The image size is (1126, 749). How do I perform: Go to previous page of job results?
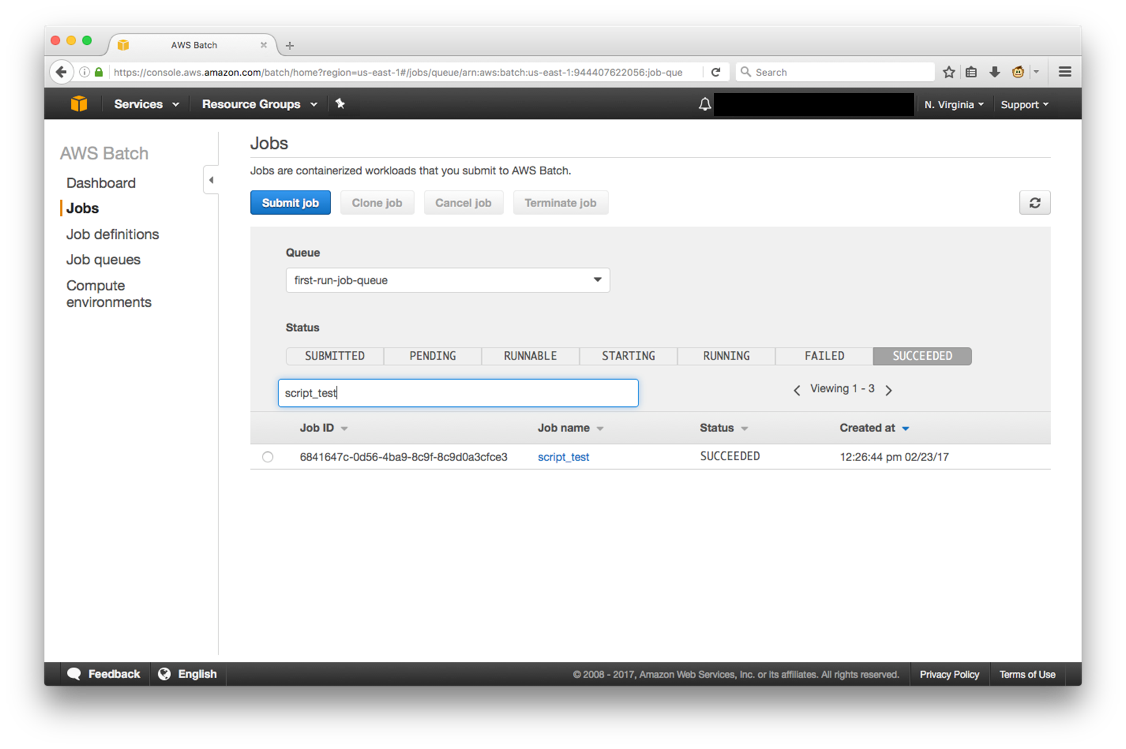pyautogui.click(x=796, y=390)
